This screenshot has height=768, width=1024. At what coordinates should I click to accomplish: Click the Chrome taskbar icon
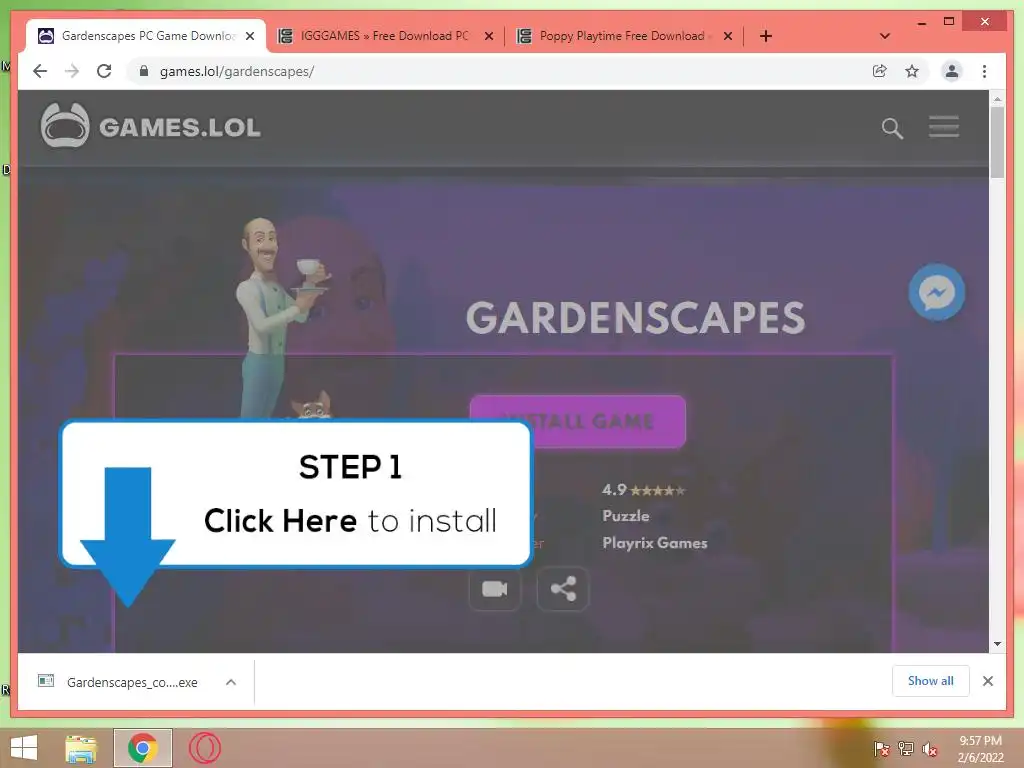(x=142, y=748)
